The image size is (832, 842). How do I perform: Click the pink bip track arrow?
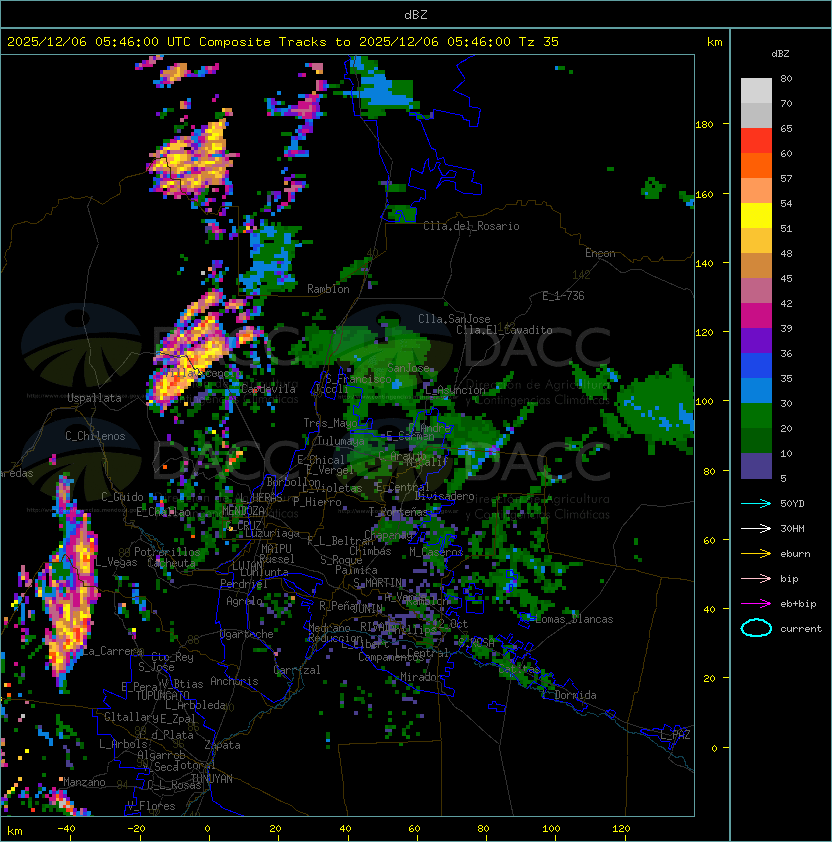coord(756,578)
